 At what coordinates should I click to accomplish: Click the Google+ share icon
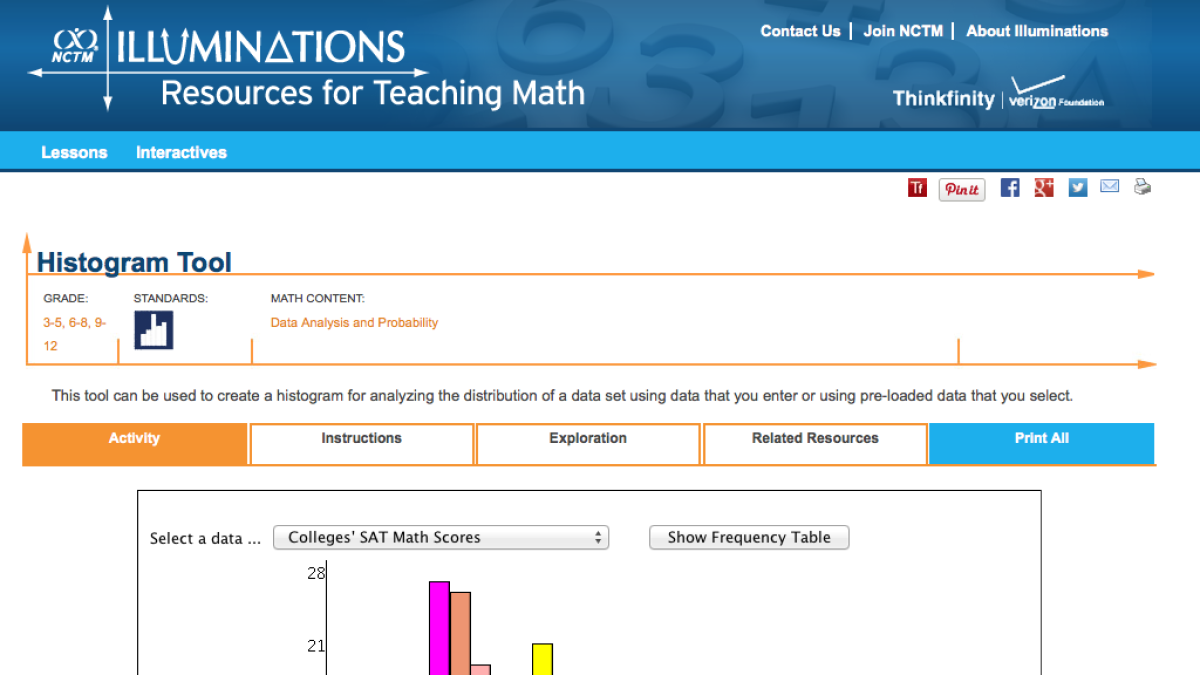(x=1043, y=187)
